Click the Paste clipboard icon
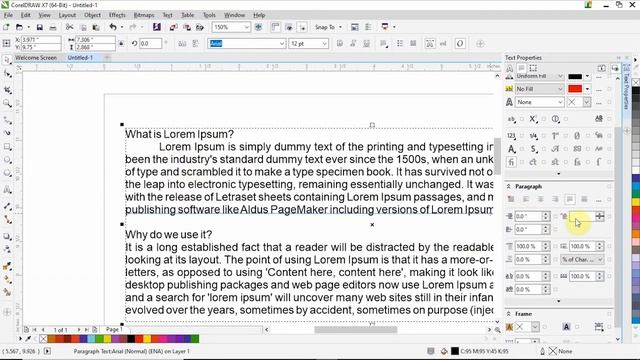 96,27
